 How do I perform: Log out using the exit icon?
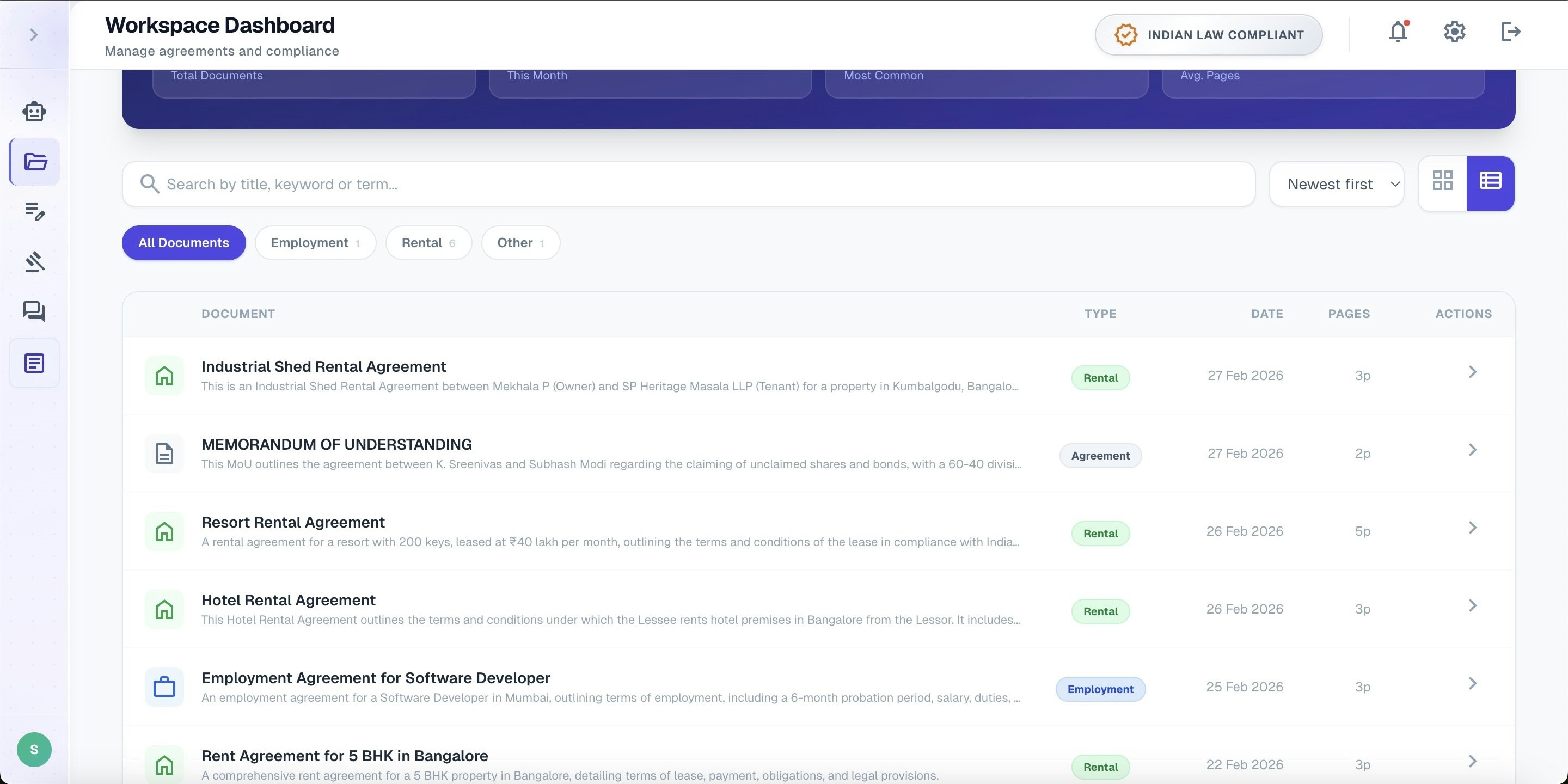pos(1511,32)
